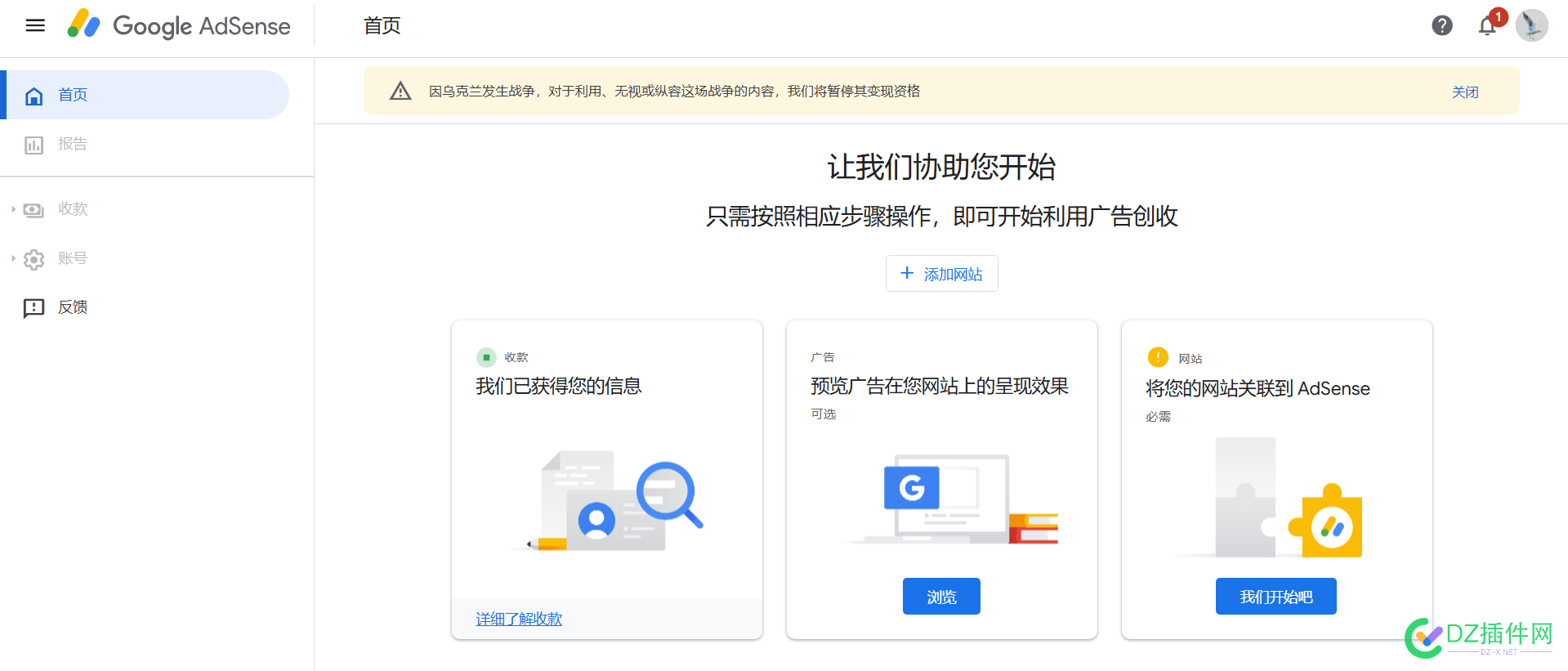Click the 首页 page title in header
Viewport: 1568px width, 671px height.
coord(382,25)
